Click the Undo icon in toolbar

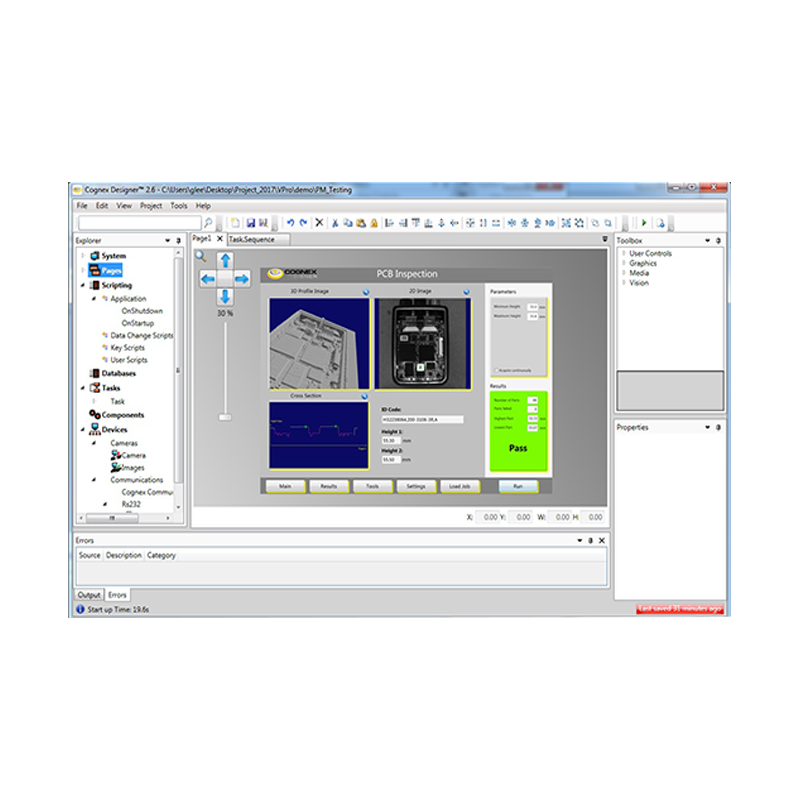(290, 223)
